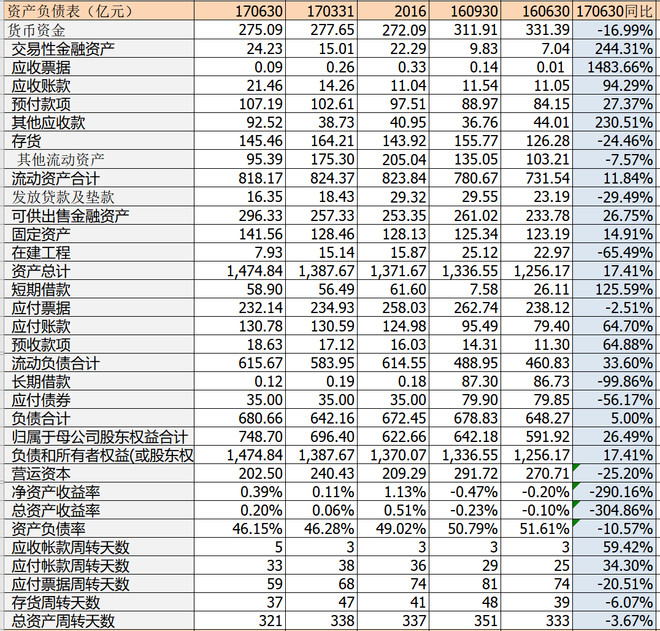Select the 1,370.07 cell in 2016 column
This screenshot has width=660, height=631.
pyautogui.click(x=393, y=455)
